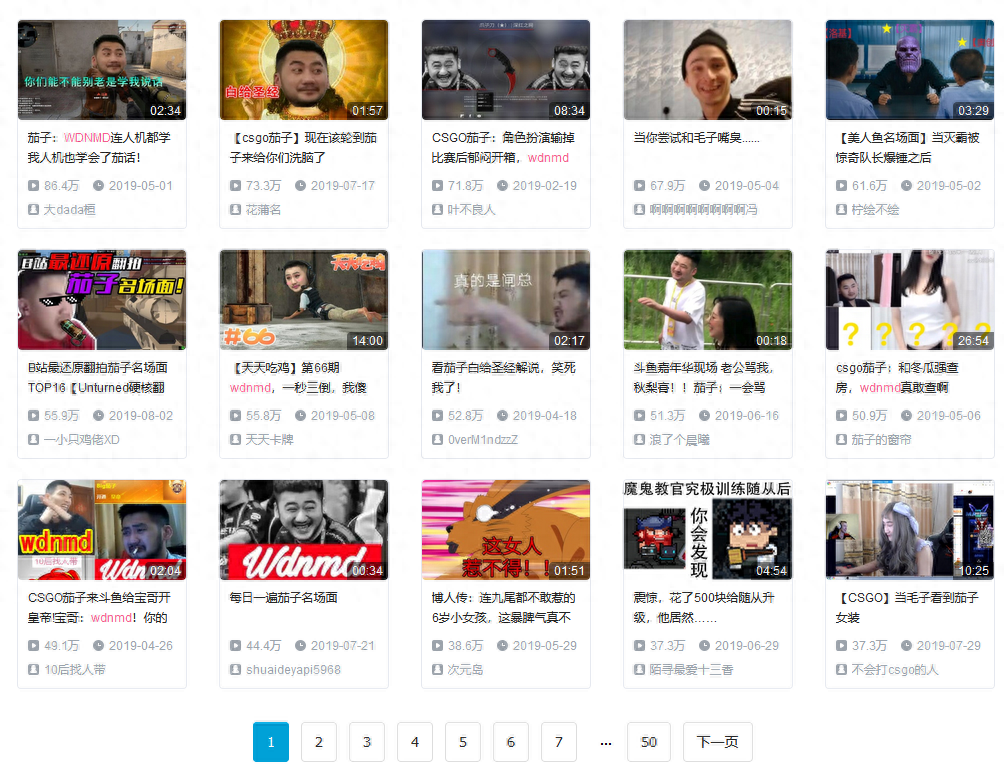
Task: Jump to page 50 of results
Action: pos(649,742)
